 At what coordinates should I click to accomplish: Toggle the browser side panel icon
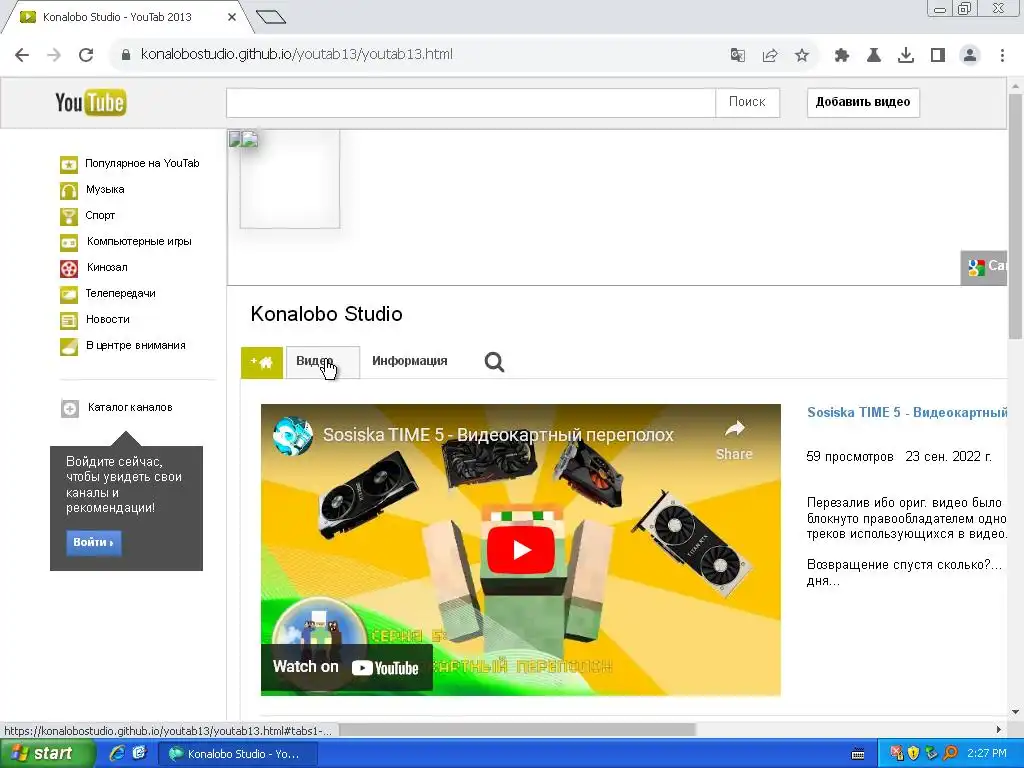938,56
